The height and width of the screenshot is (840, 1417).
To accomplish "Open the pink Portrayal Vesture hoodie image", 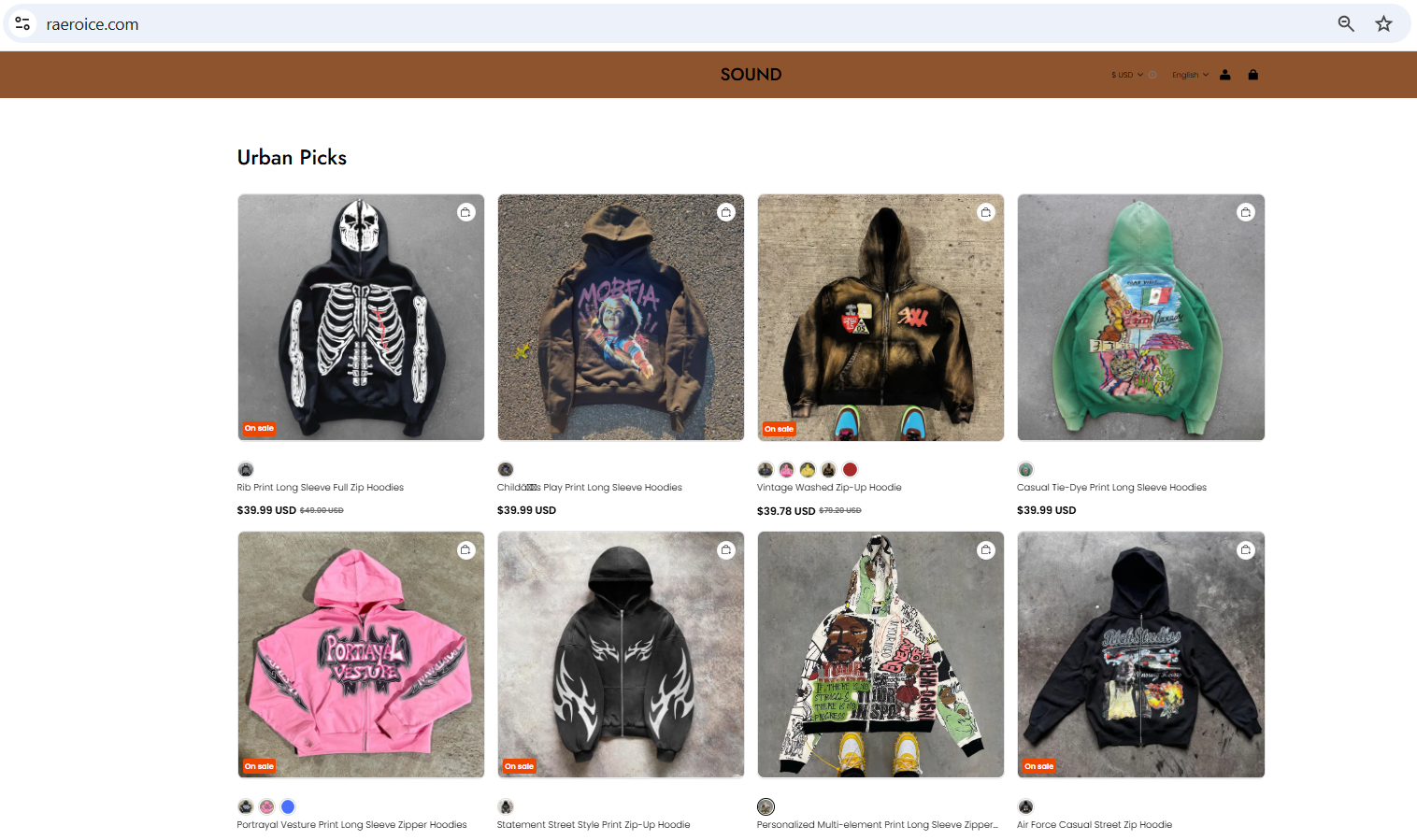I will (361, 655).
